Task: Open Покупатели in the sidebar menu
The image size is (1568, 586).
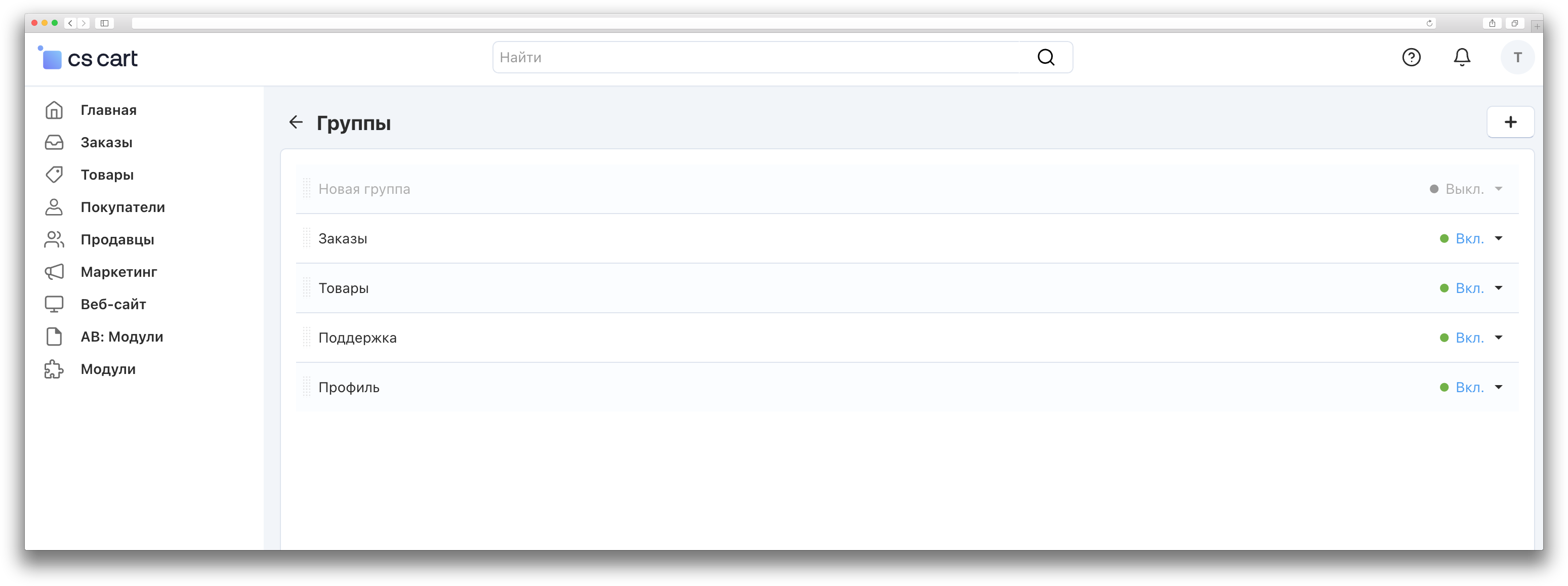Action: (122, 207)
